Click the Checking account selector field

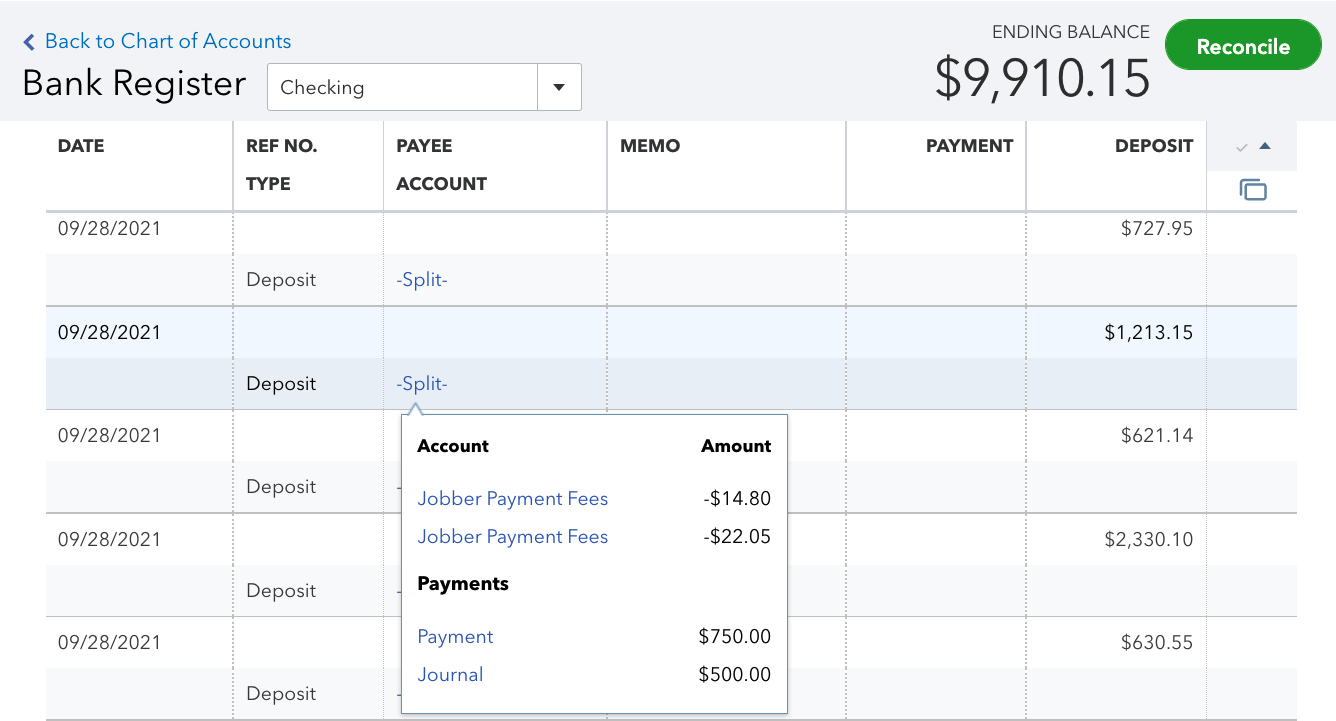(402, 88)
